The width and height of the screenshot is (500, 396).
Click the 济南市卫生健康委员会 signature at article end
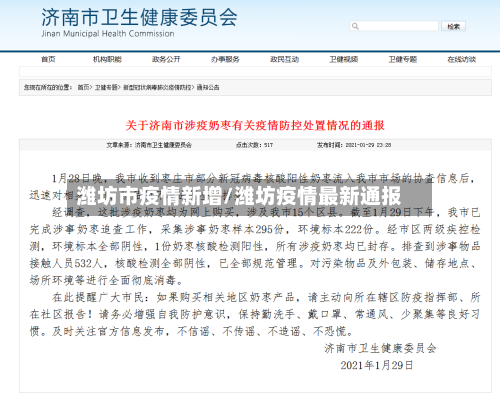pyautogui.click(x=380, y=348)
